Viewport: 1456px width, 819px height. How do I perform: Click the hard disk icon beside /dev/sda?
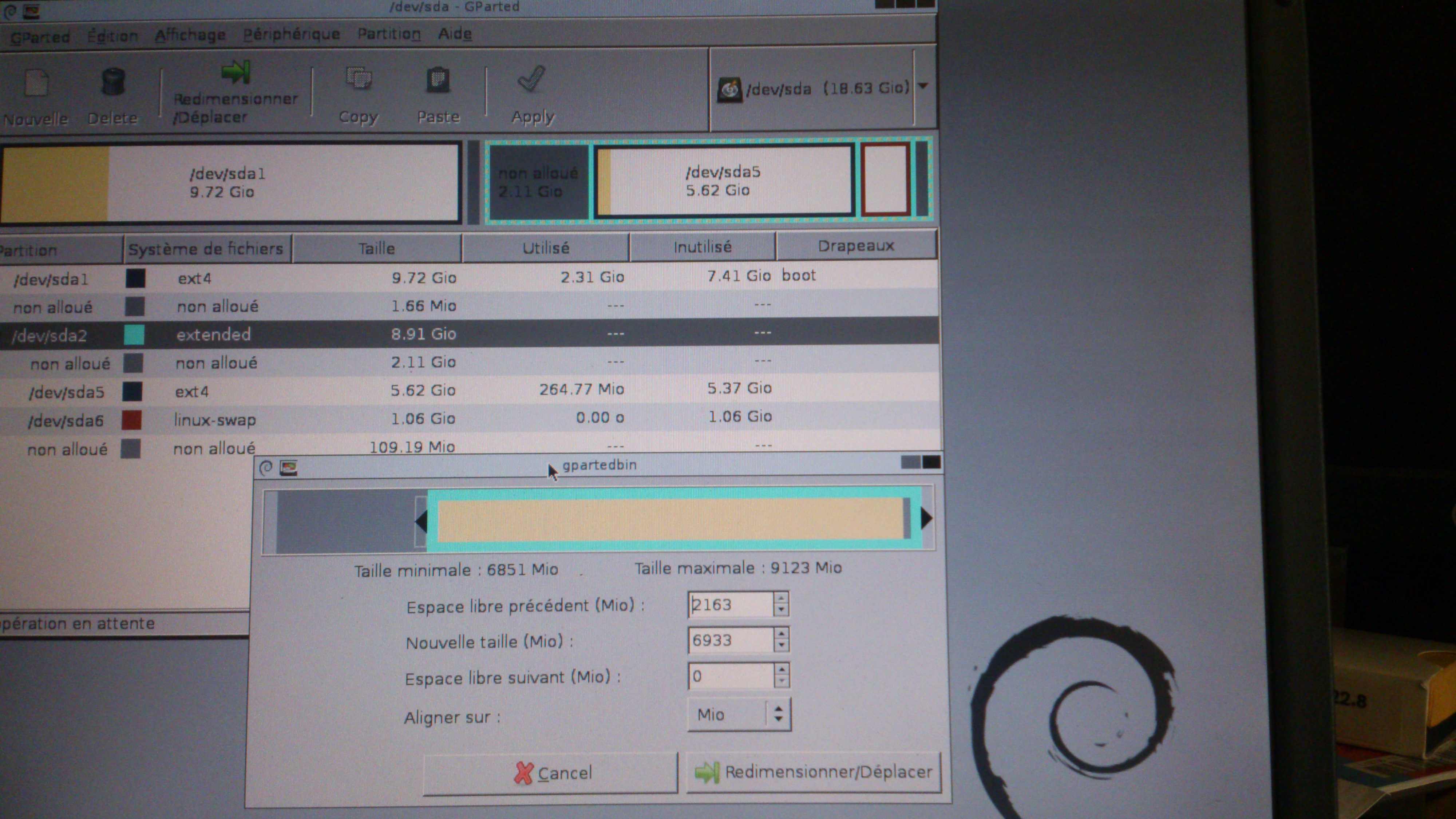[x=730, y=89]
